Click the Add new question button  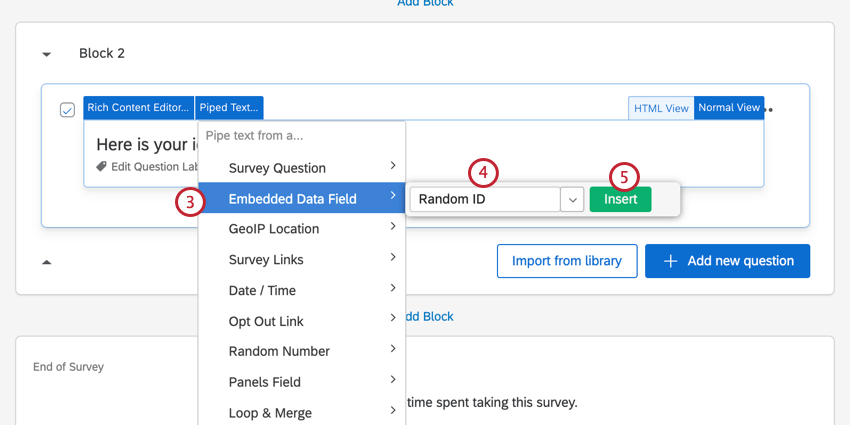click(x=727, y=261)
